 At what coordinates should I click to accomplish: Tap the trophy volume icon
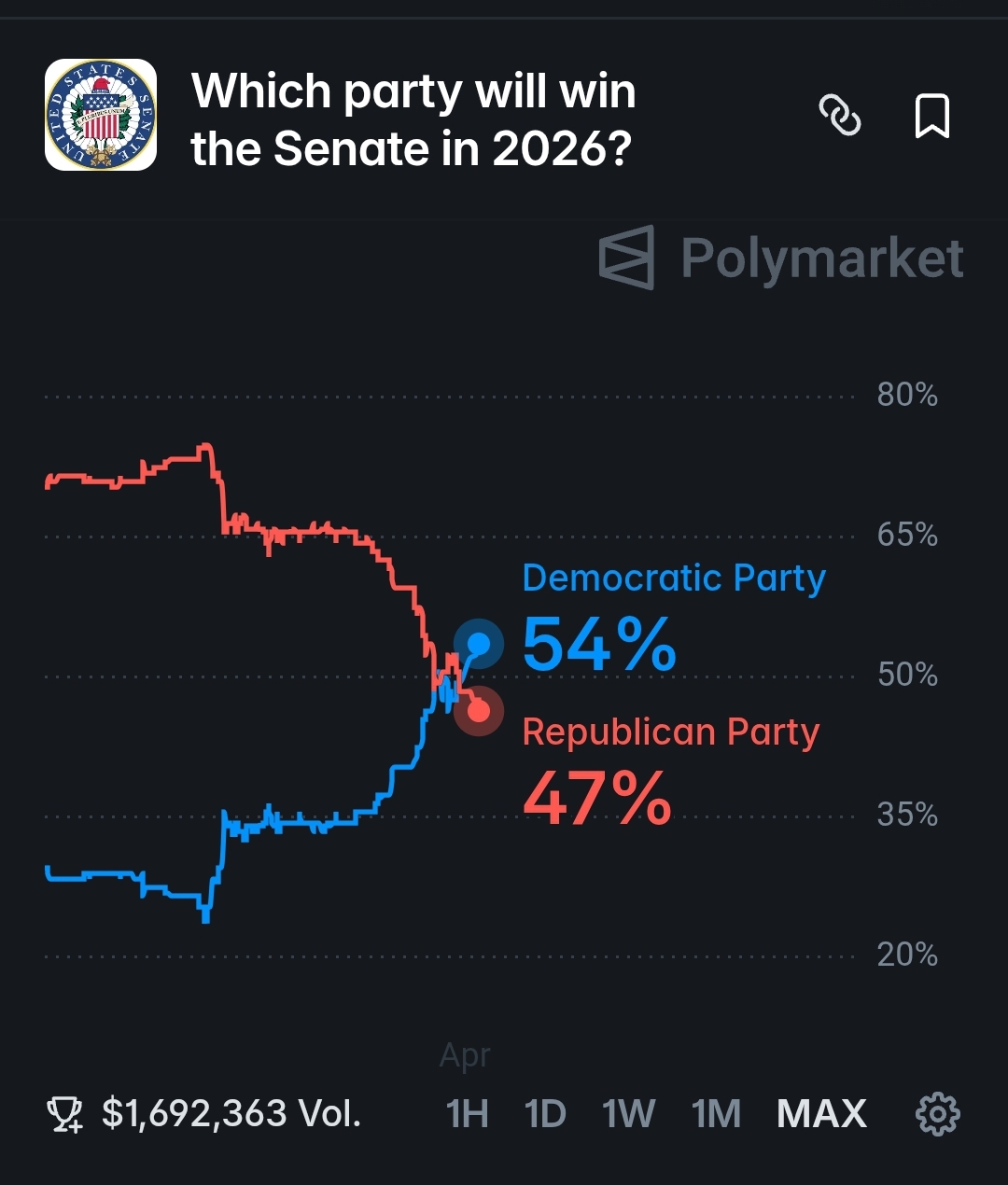65,1114
